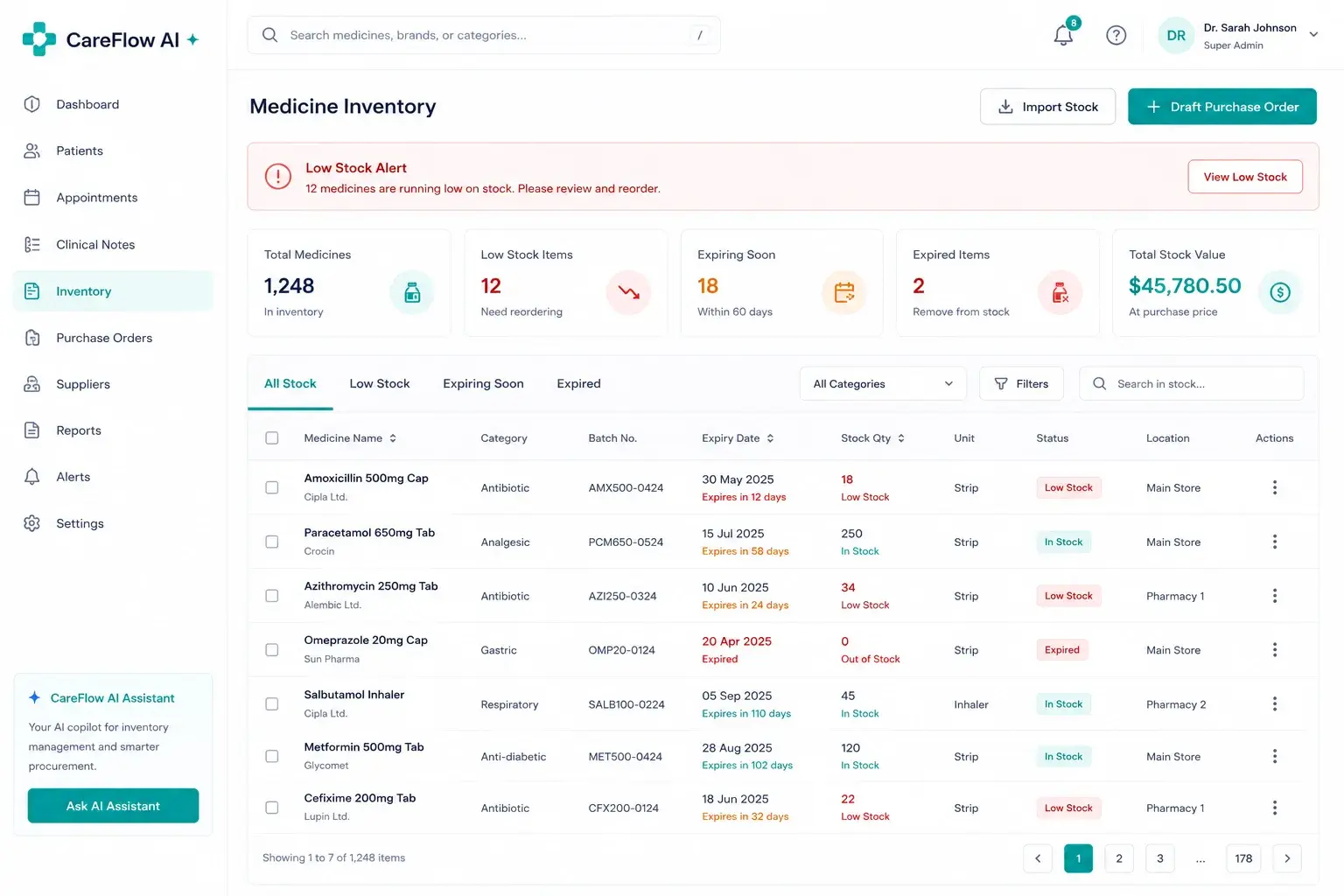Jump to pagination page 178
Screen dimensions: 1344x896
tap(1243, 858)
